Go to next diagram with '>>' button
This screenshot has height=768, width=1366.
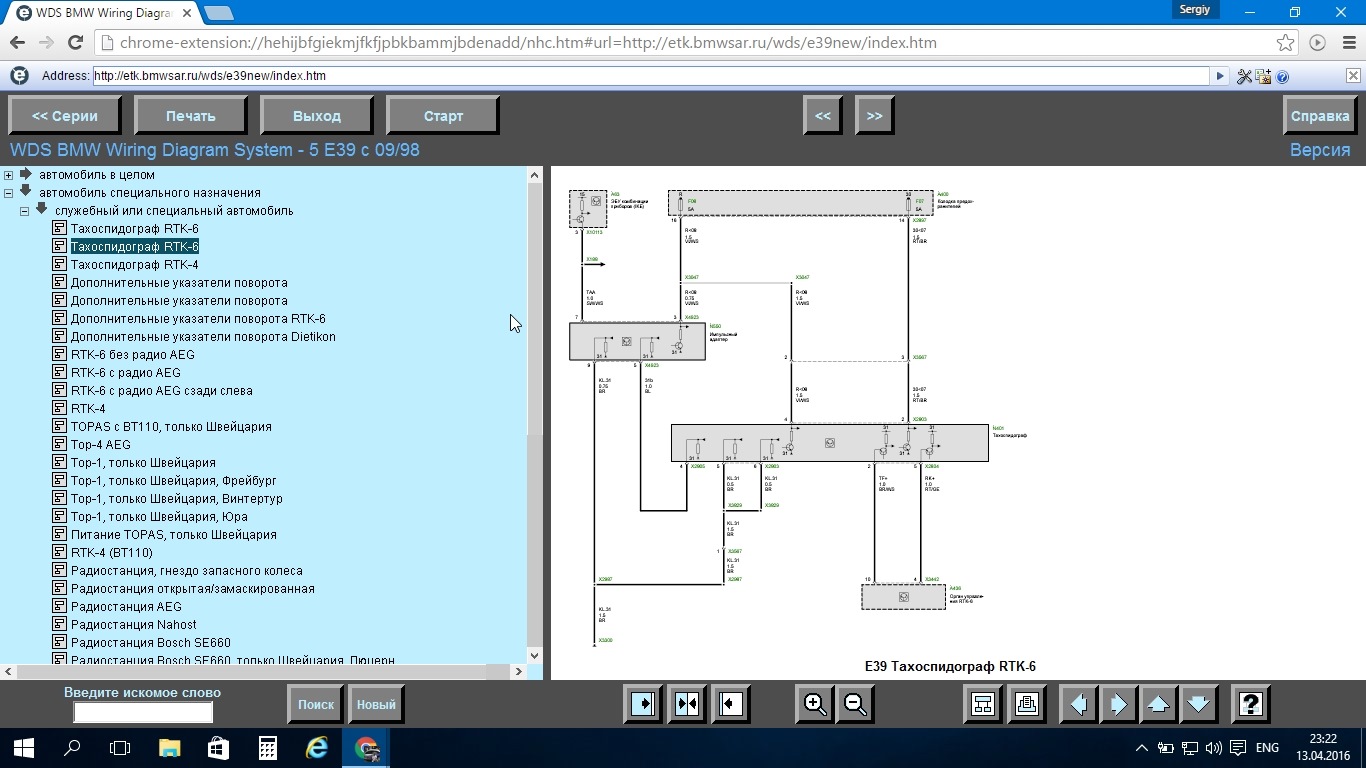click(x=875, y=115)
